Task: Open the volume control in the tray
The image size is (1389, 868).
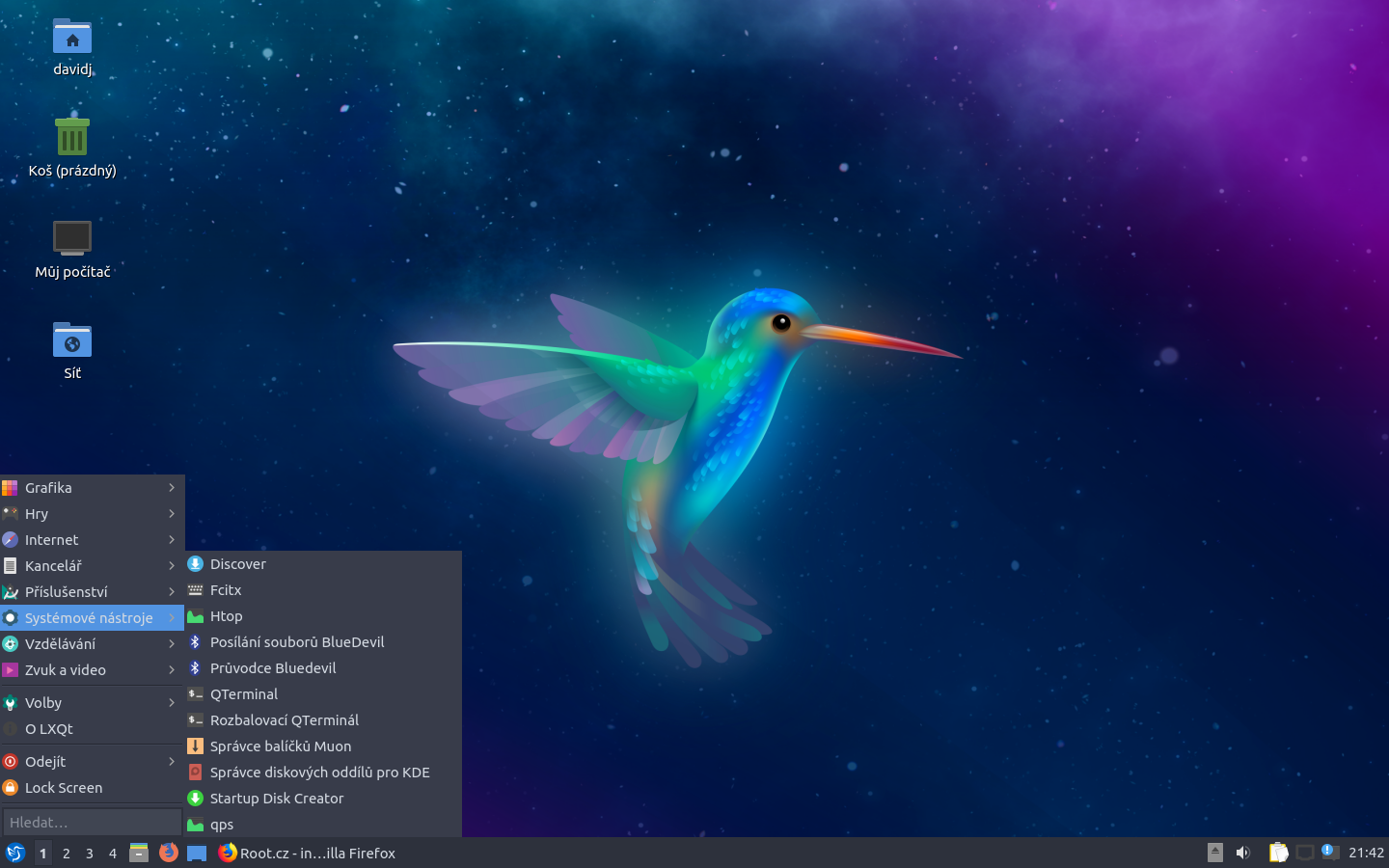Action: 1242,853
